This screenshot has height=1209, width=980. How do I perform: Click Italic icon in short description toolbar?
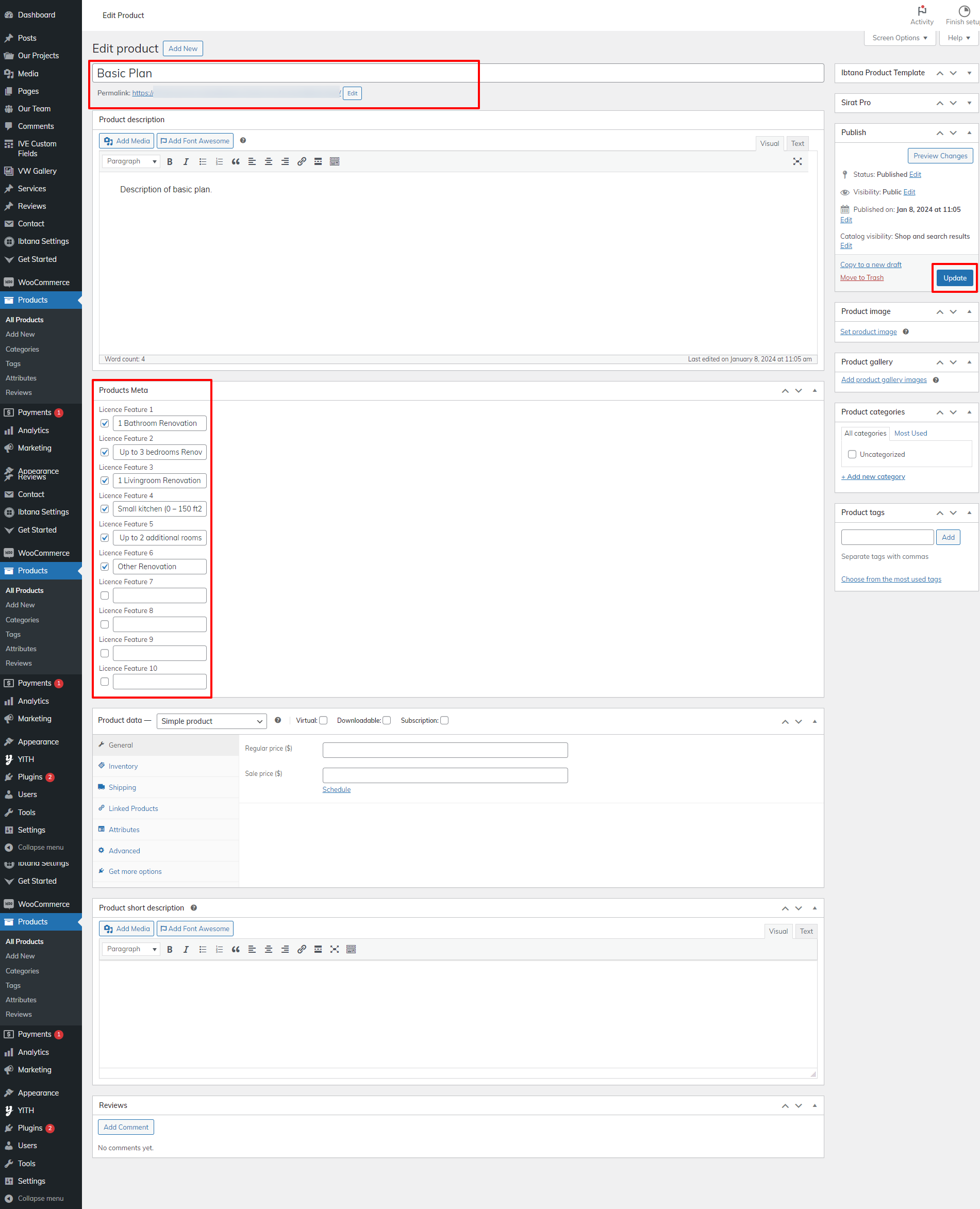point(186,949)
